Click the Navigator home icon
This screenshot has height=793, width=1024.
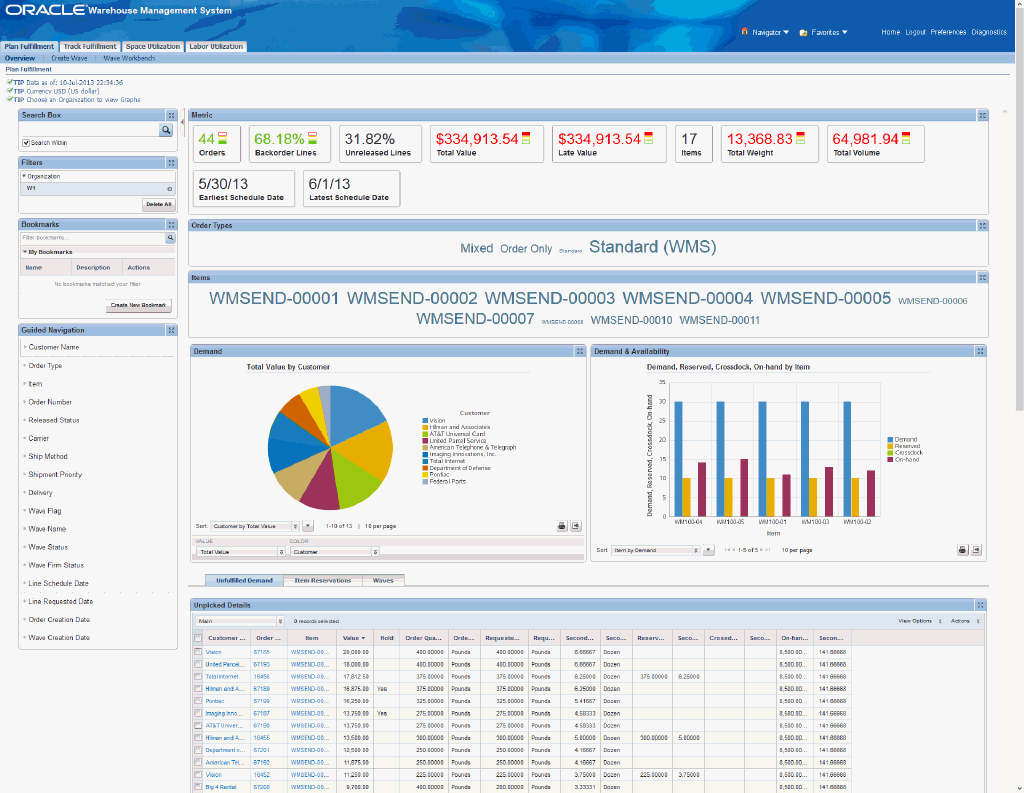(744, 31)
